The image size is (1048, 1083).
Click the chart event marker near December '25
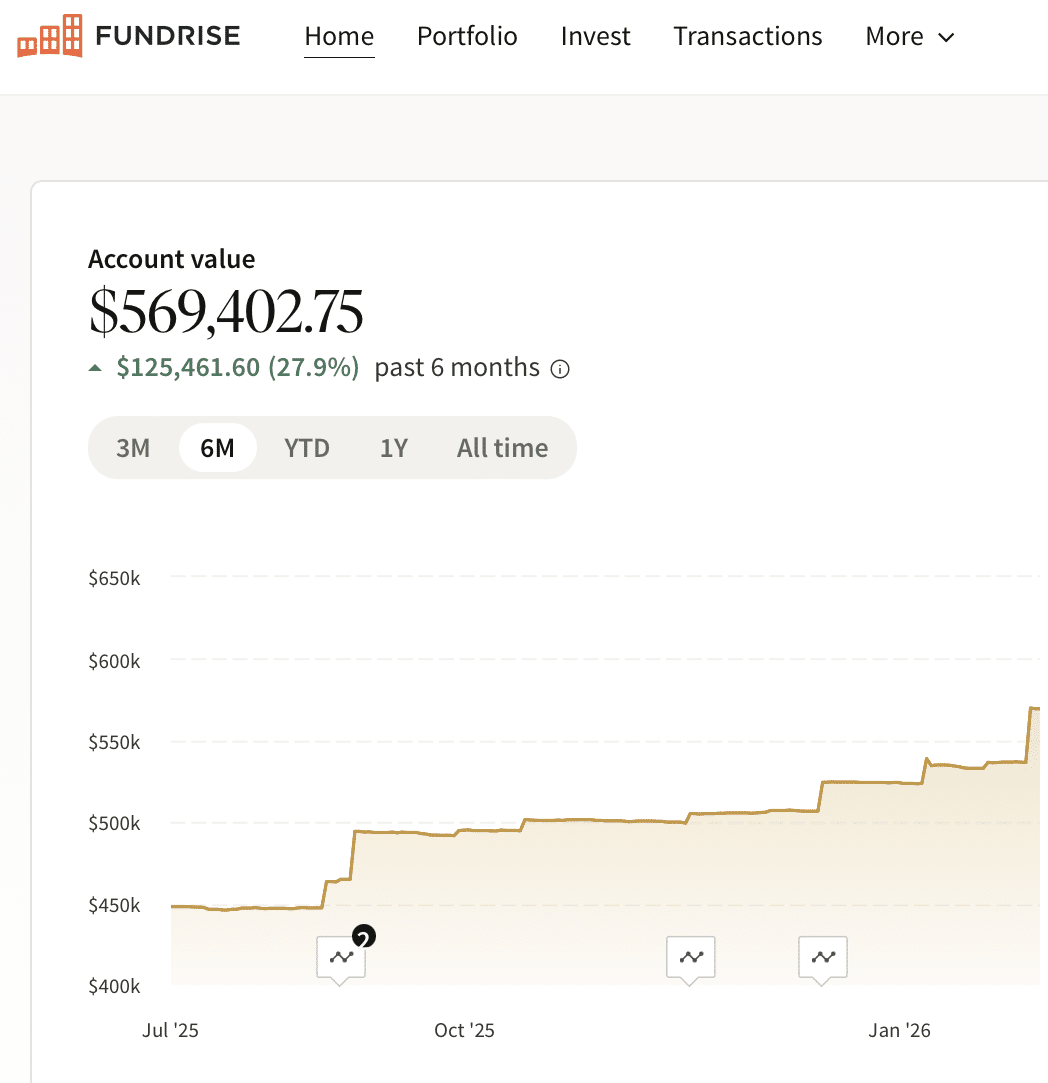click(690, 957)
